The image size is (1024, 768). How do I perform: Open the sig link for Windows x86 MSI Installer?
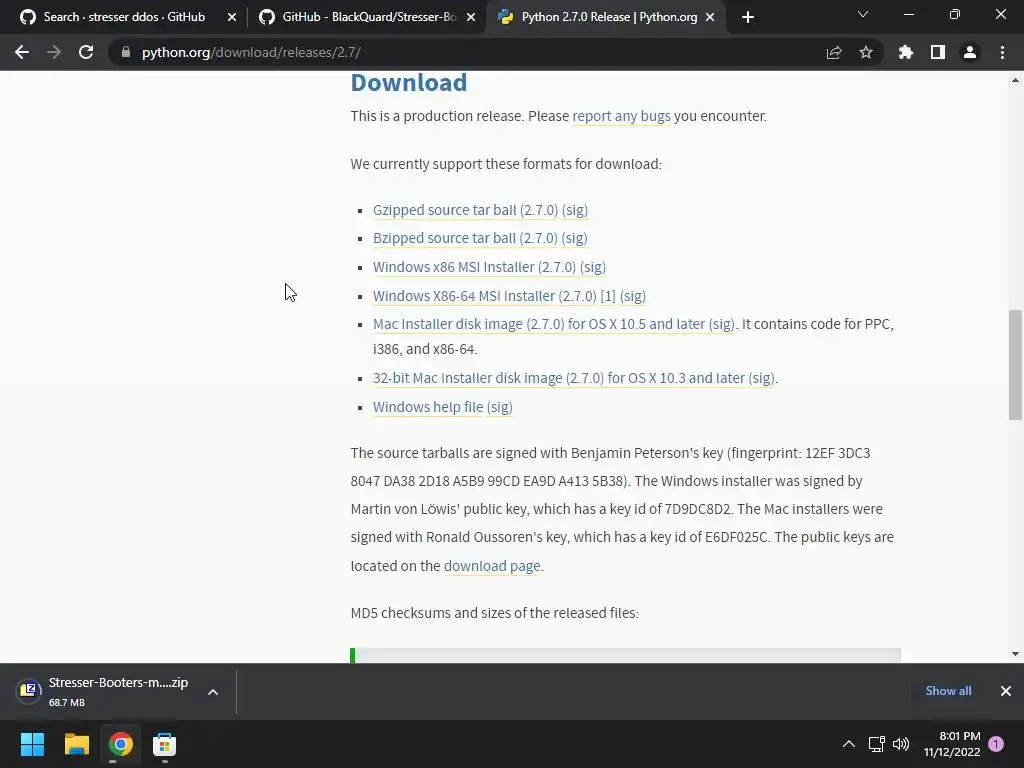pyautogui.click(x=593, y=267)
